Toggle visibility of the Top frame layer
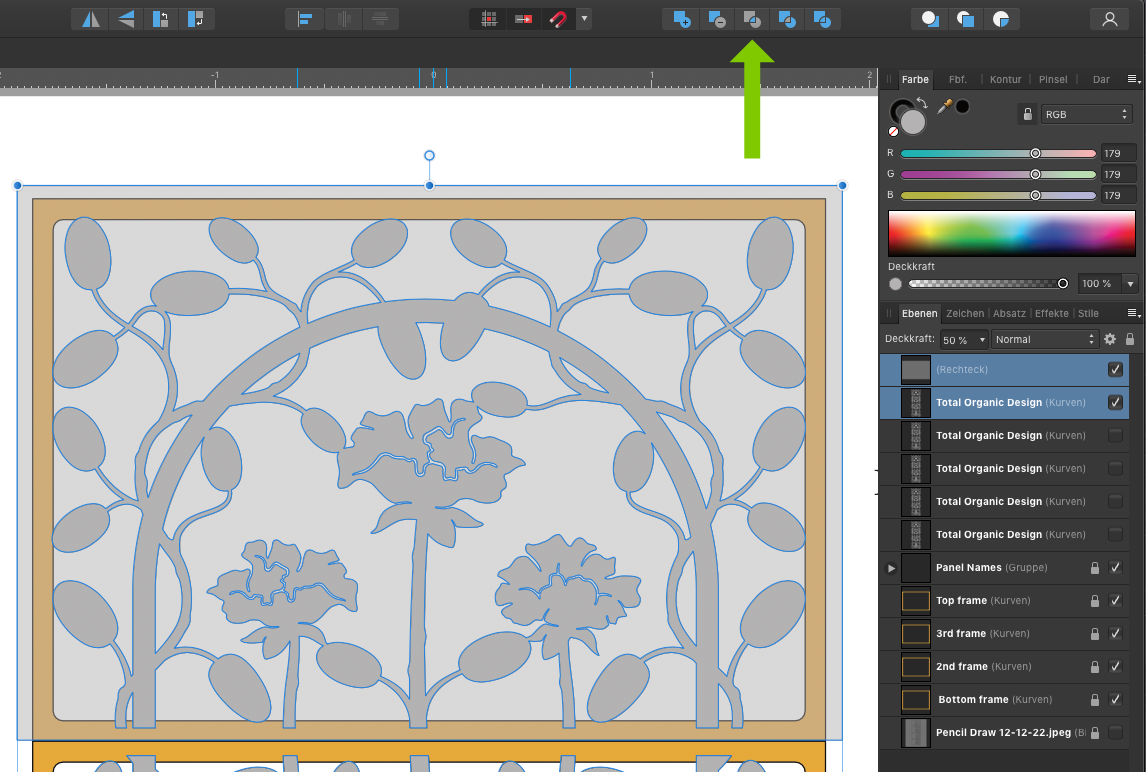The height and width of the screenshot is (772, 1146). pos(1115,600)
